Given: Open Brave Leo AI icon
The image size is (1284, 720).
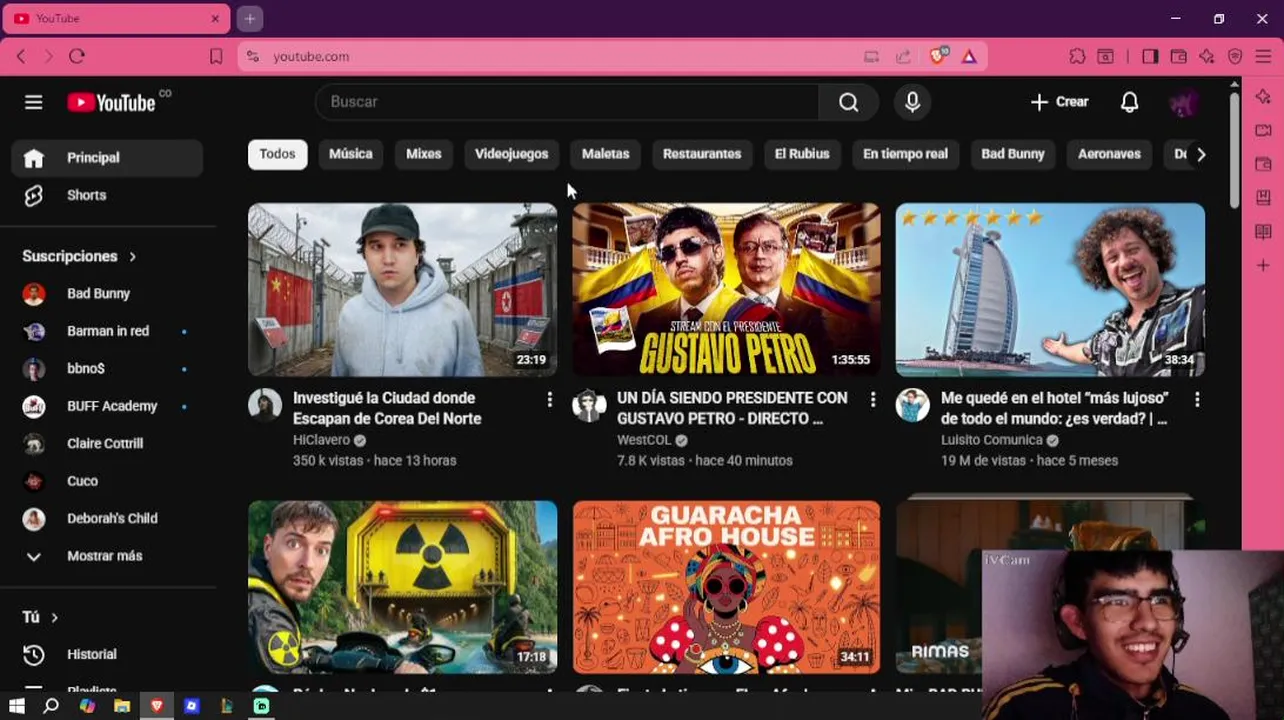Looking at the screenshot, I should 1207,57.
